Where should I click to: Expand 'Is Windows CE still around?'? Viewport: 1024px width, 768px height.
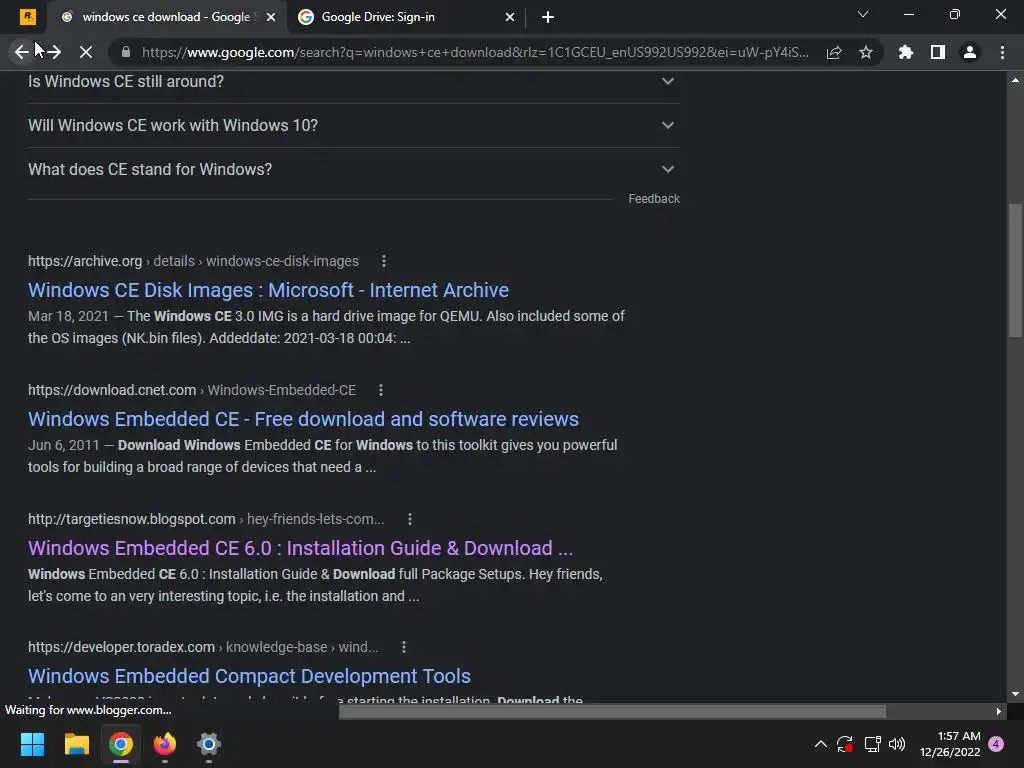pyautogui.click(x=353, y=82)
